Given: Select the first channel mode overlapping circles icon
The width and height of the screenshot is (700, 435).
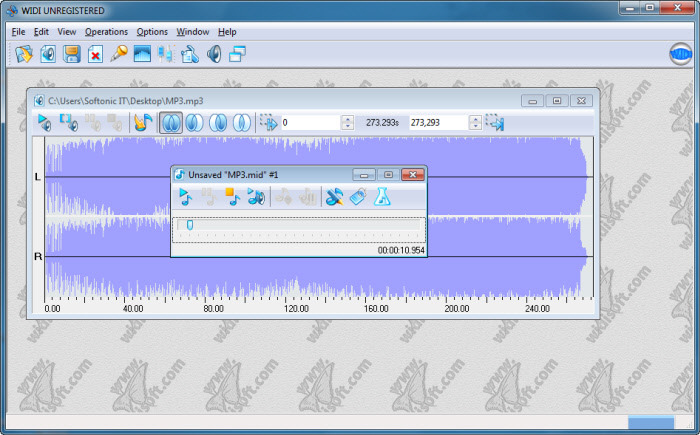Looking at the screenshot, I should pos(171,122).
